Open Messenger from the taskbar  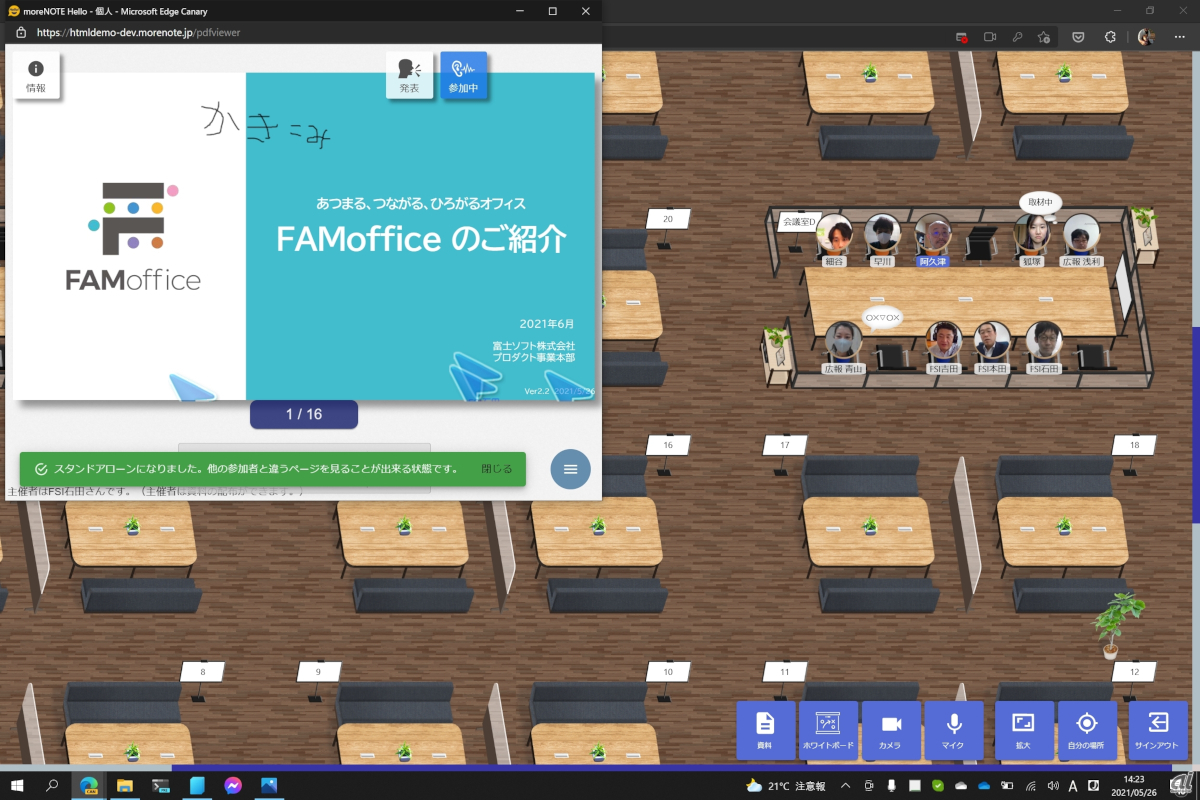(233, 785)
